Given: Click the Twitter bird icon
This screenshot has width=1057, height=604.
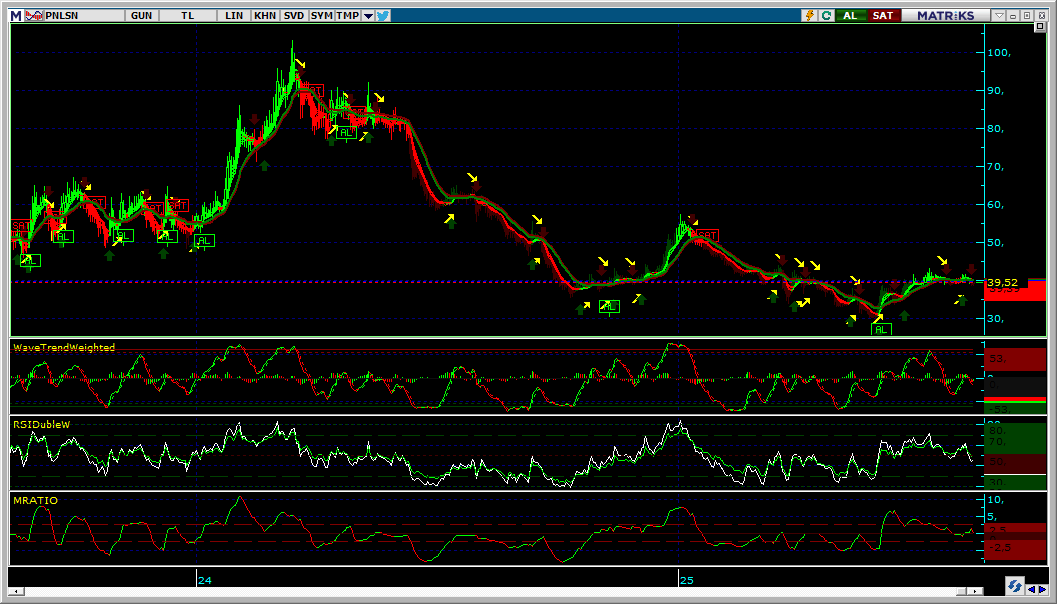Looking at the screenshot, I should tap(383, 15).
